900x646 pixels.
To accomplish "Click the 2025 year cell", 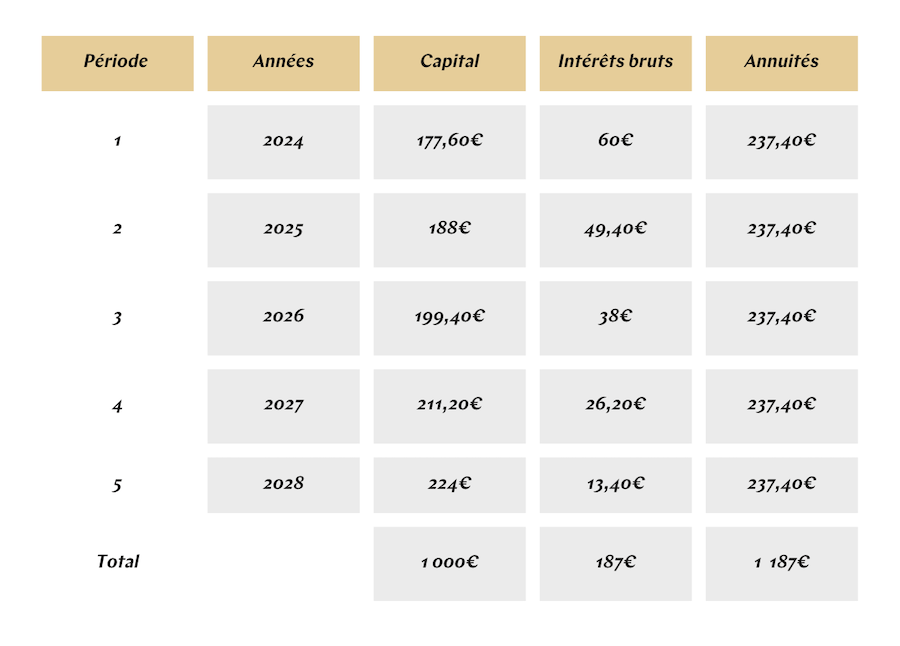I will tap(283, 230).
